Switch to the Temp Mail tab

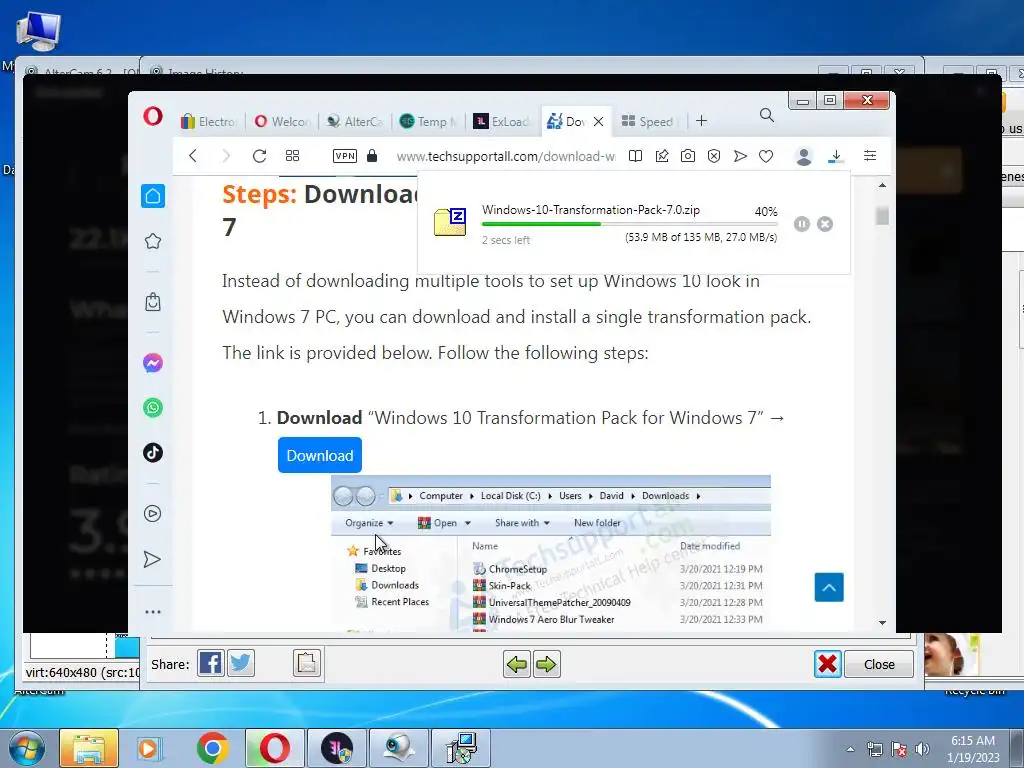coord(428,121)
